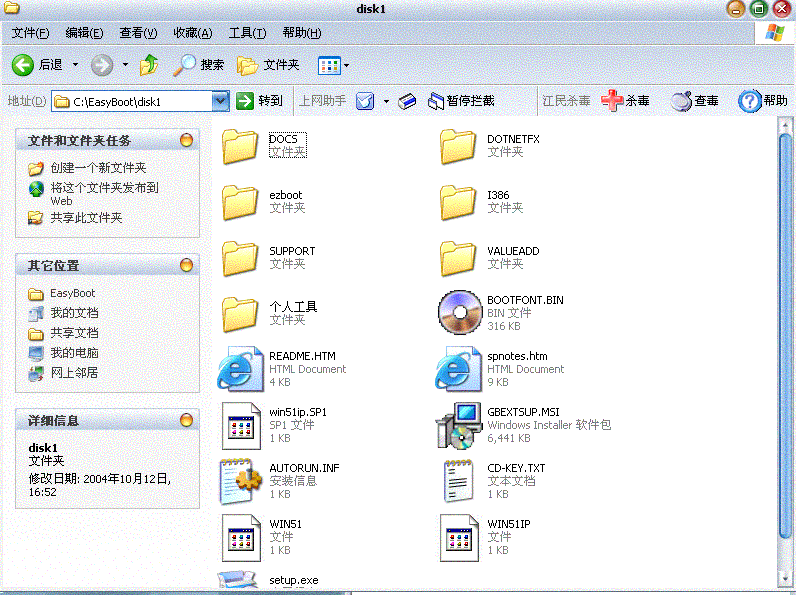This screenshot has height=595, width=796.
Task: Click the Back (后退) arrow button
Action: 23,65
